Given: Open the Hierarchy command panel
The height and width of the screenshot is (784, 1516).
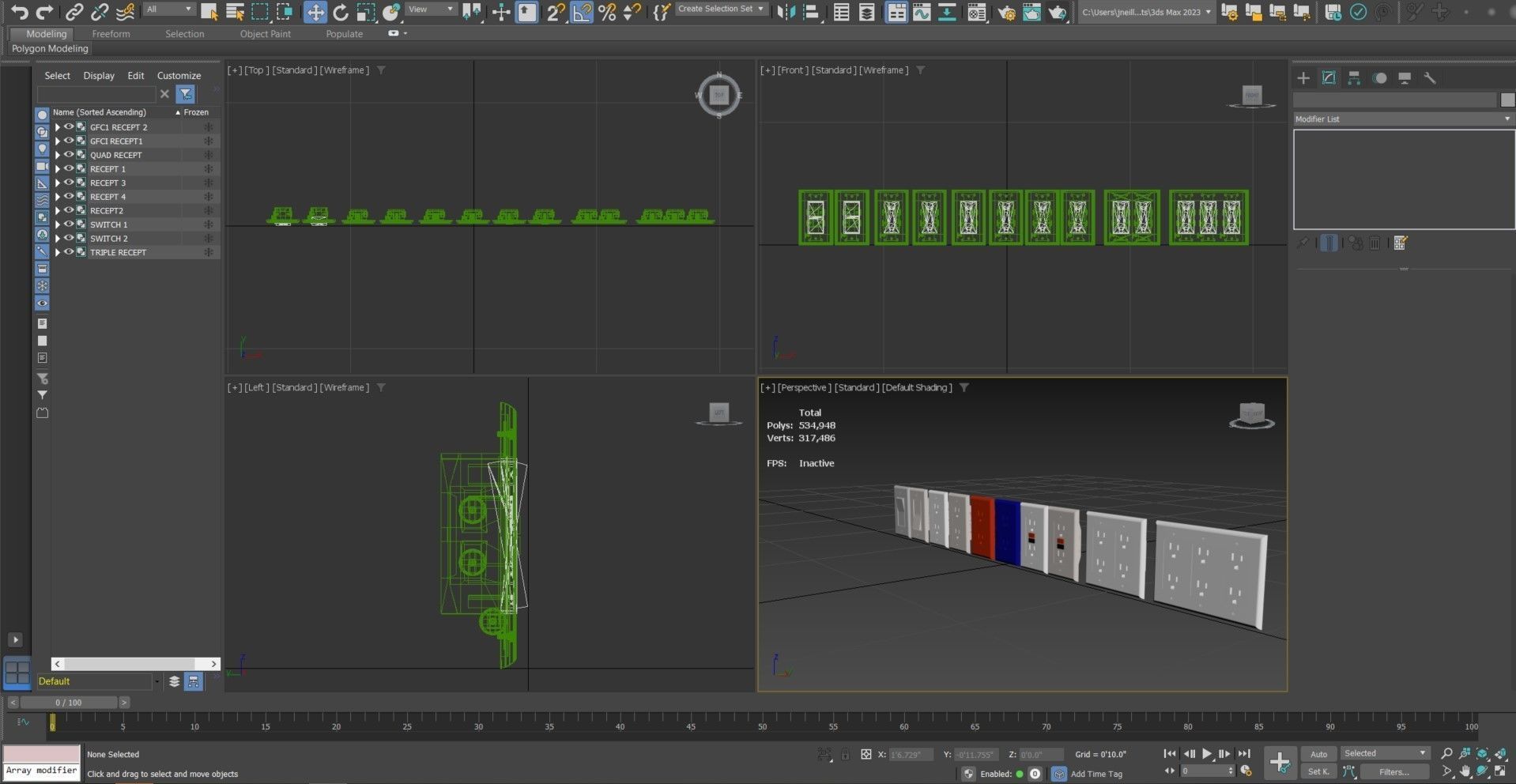Looking at the screenshot, I should pos(1354,77).
